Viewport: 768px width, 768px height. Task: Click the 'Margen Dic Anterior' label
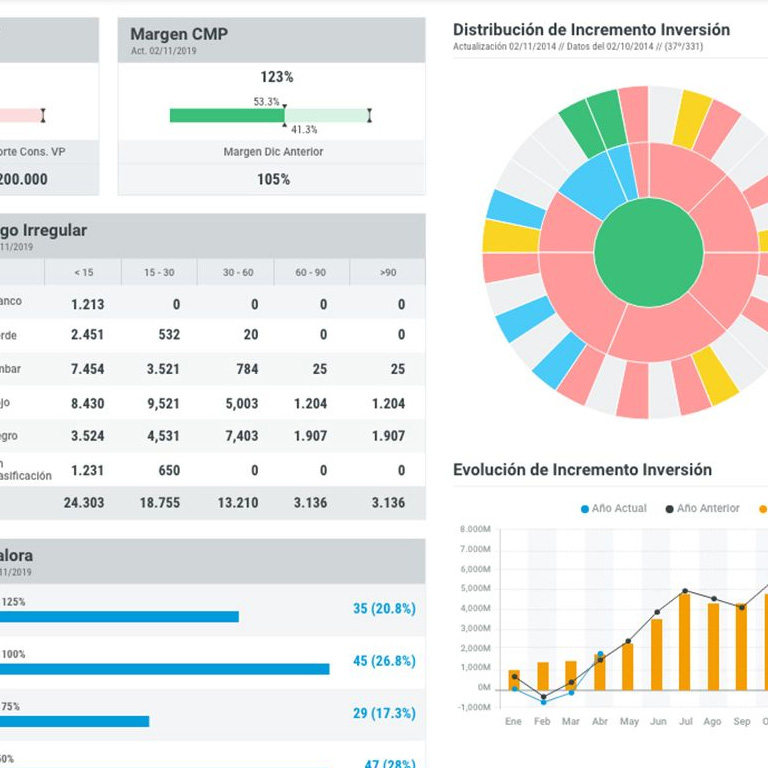(273, 152)
